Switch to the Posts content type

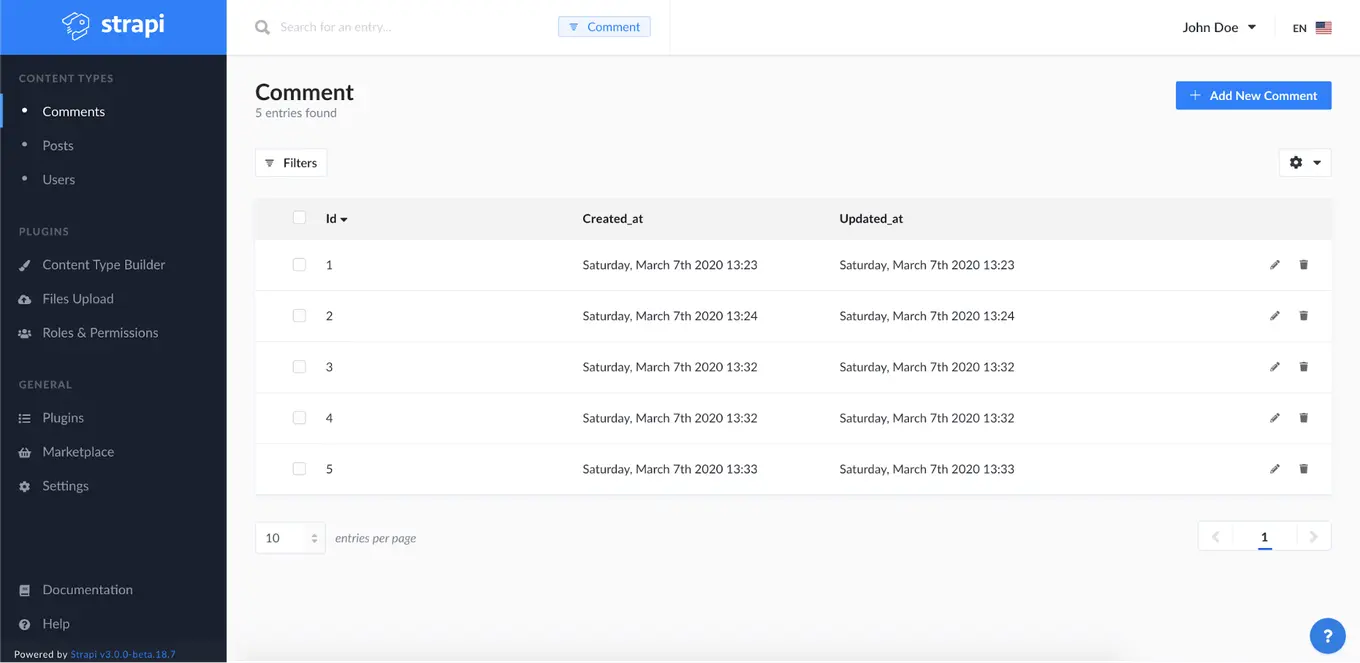(58, 145)
